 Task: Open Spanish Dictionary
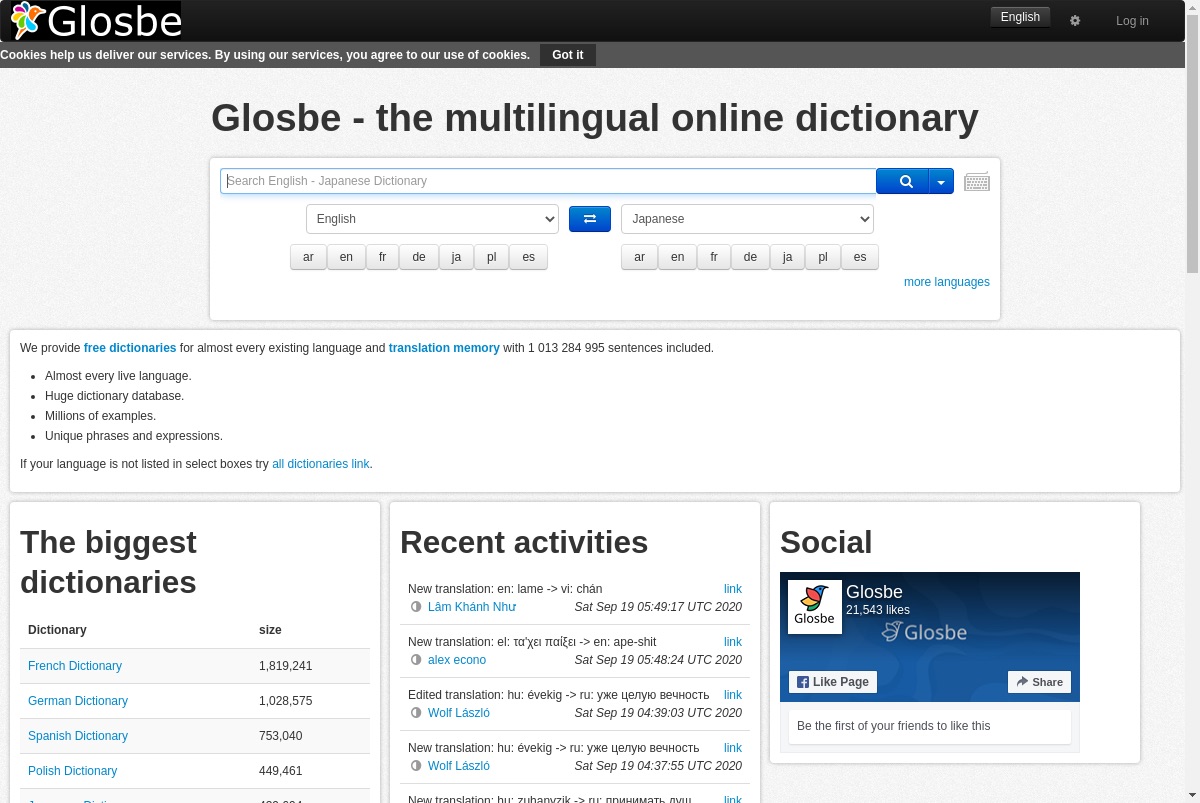[x=78, y=736]
